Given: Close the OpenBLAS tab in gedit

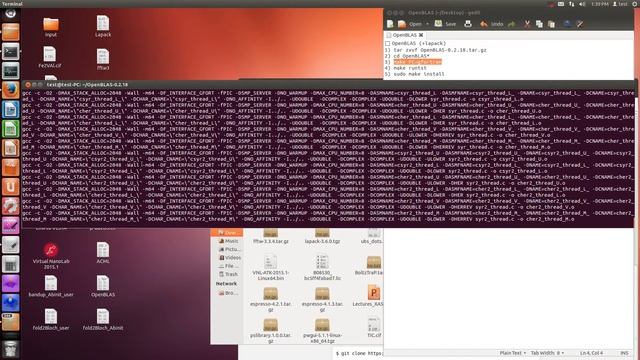Looking at the screenshot, I should pyautogui.click(x=421, y=35).
